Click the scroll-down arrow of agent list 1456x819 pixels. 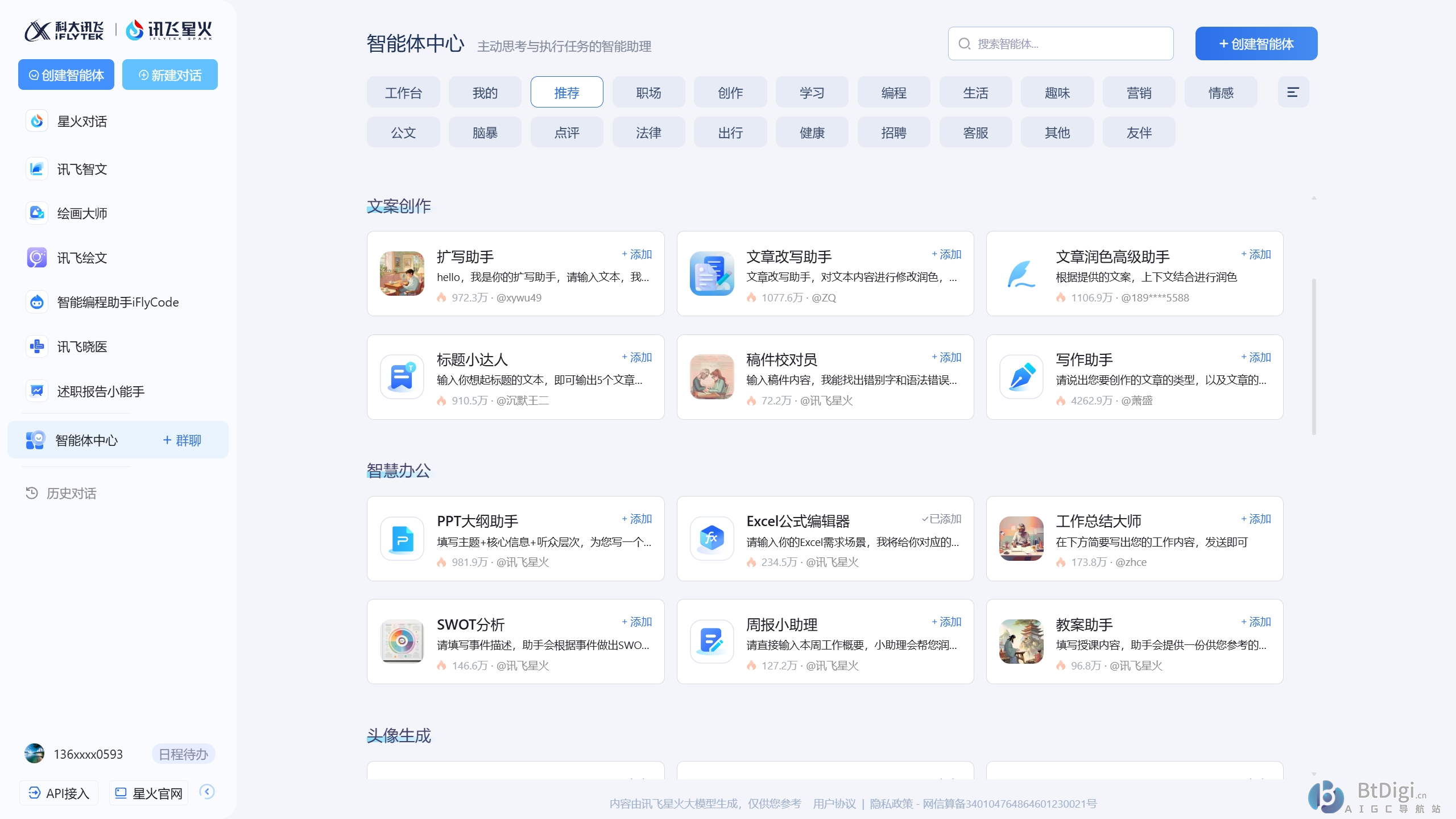click(1314, 774)
